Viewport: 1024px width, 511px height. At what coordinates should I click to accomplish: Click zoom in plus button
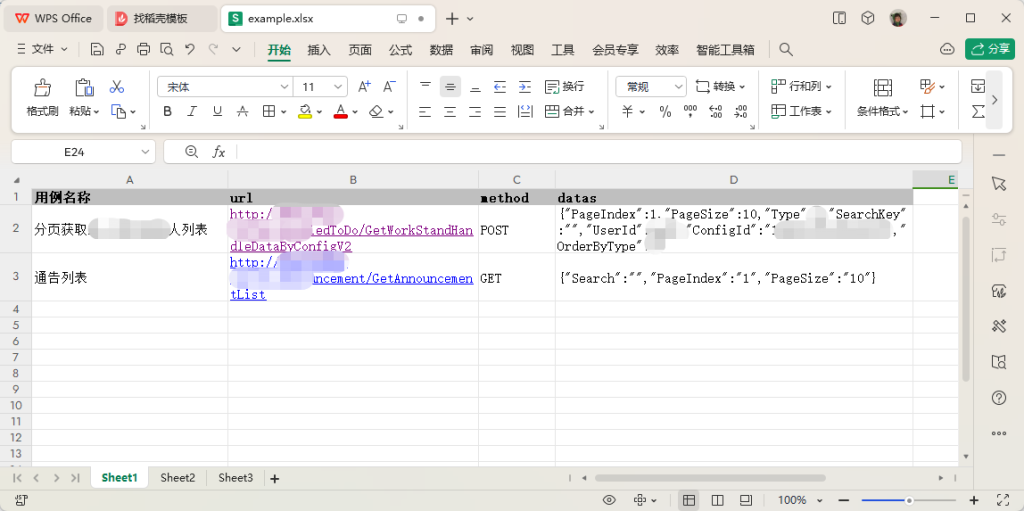click(x=974, y=501)
